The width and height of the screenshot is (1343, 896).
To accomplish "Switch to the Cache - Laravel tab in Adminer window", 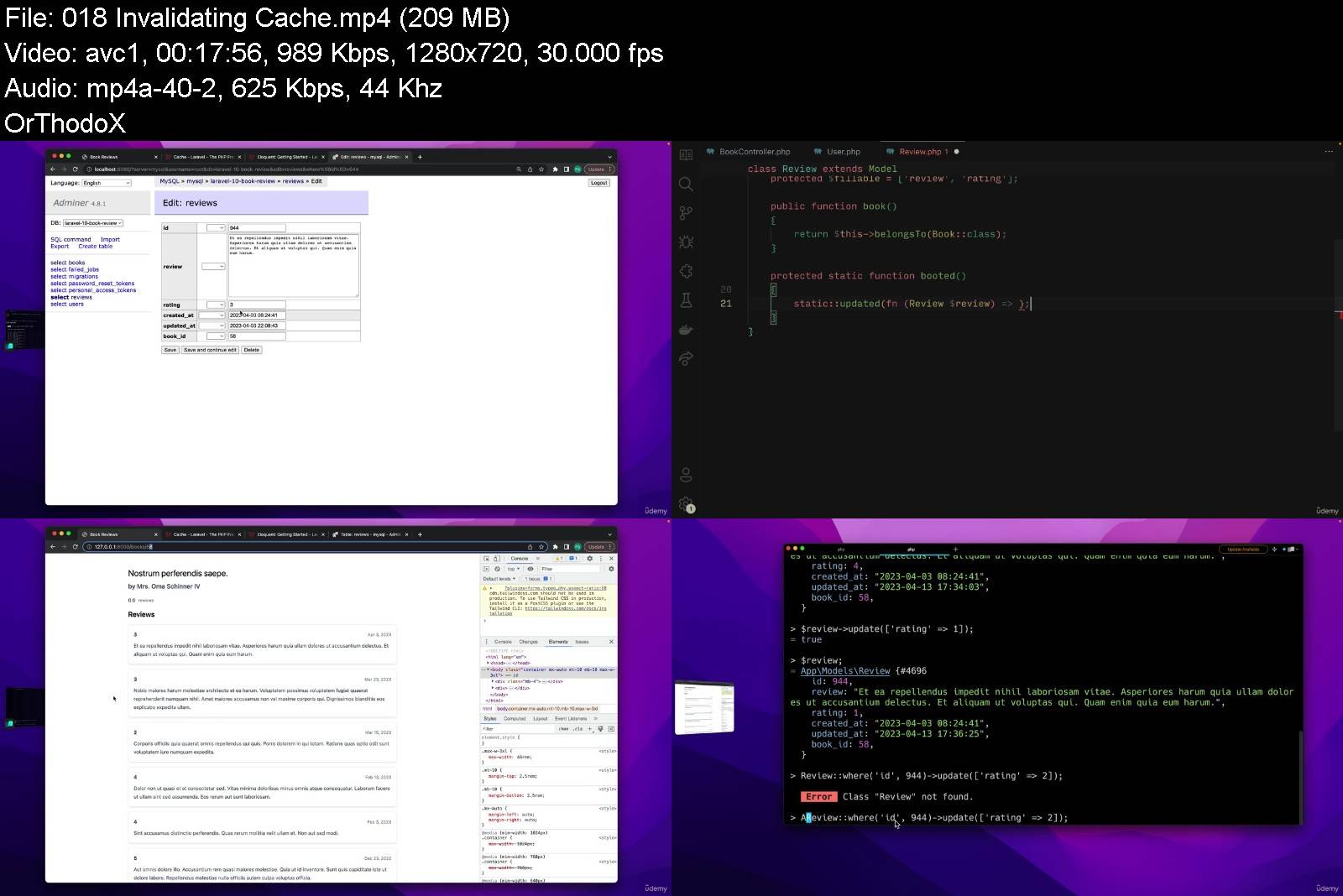I will (202, 157).
